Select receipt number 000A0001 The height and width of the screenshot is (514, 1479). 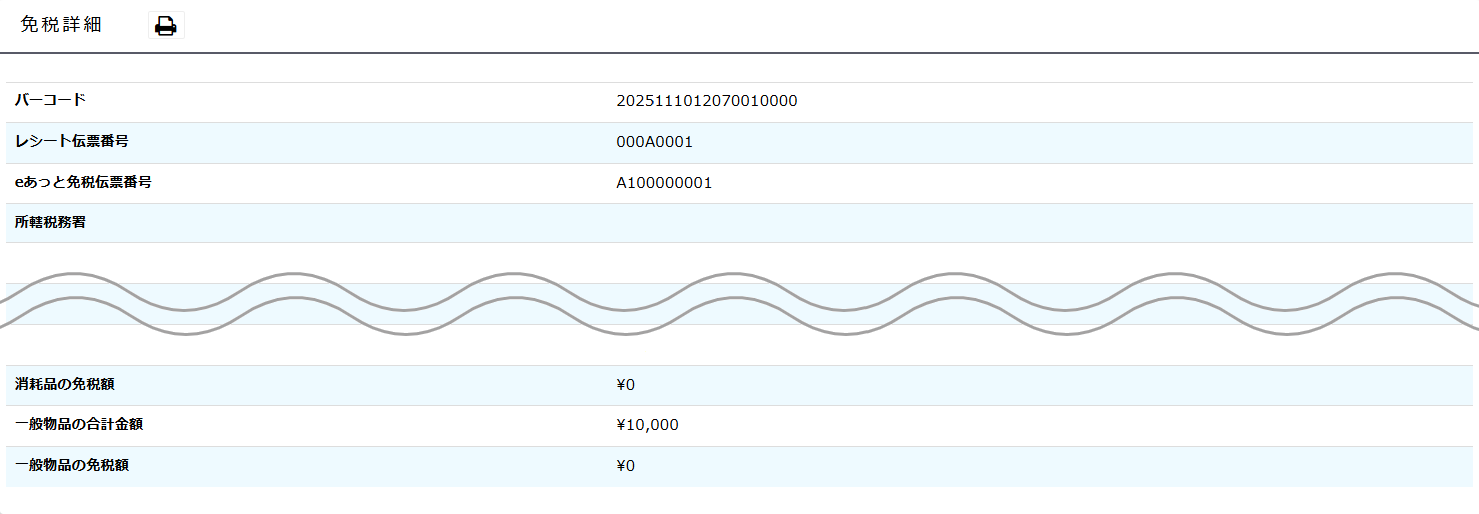pyautogui.click(x=655, y=142)
